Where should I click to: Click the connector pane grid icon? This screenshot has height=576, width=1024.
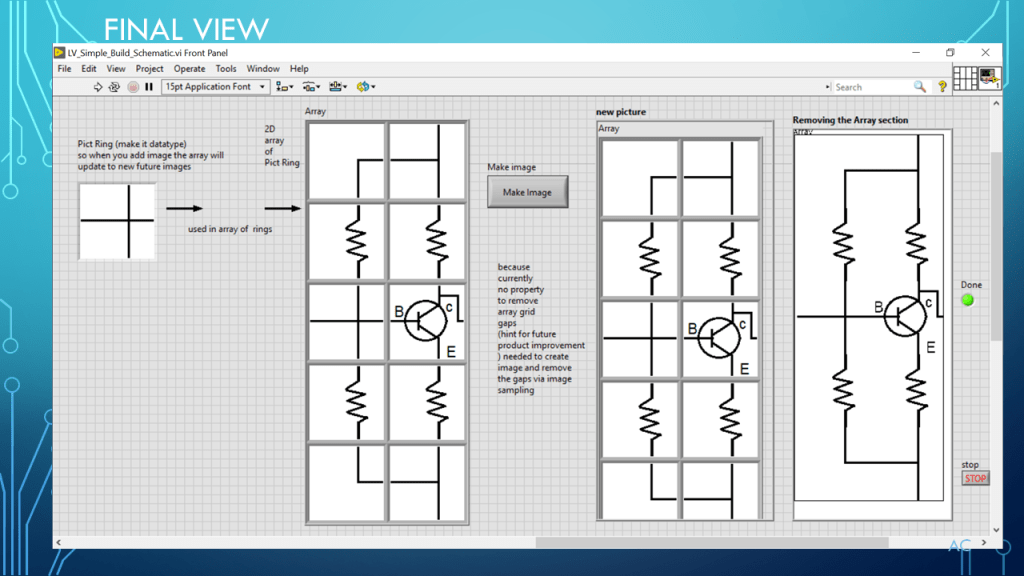[965, 78]
